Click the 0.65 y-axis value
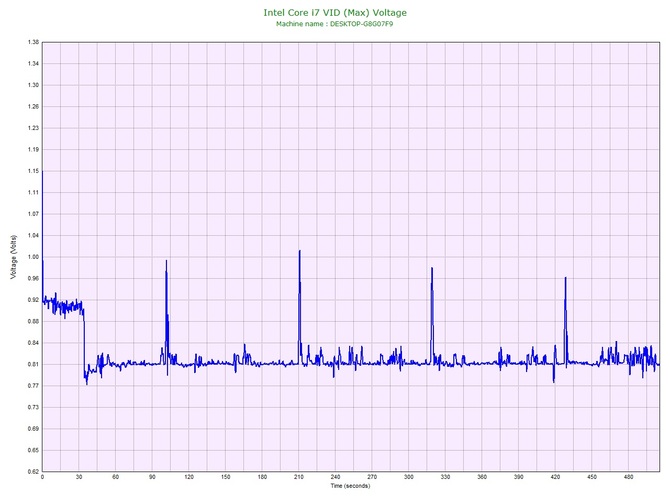This screenshot has height=503, width=670. point(33,450)
